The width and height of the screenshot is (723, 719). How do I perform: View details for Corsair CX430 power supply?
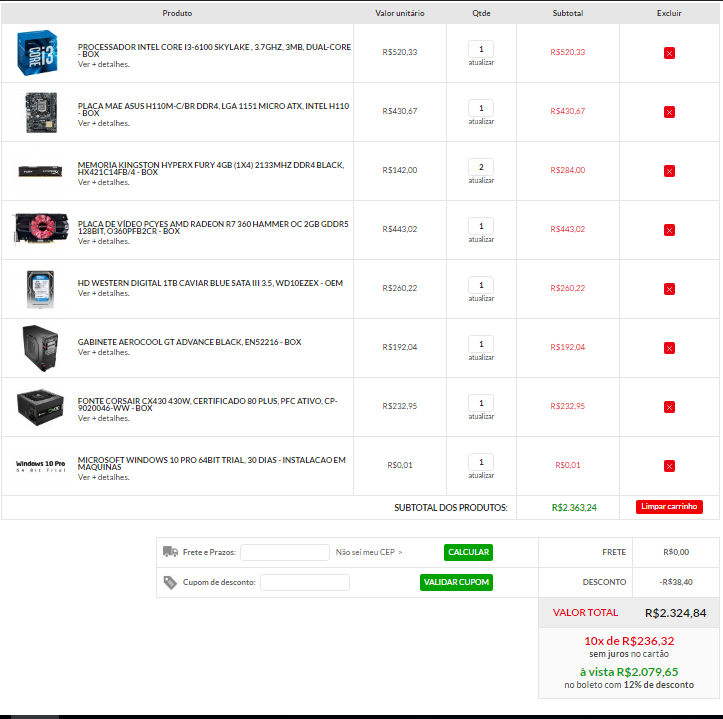tap(103, 418)
